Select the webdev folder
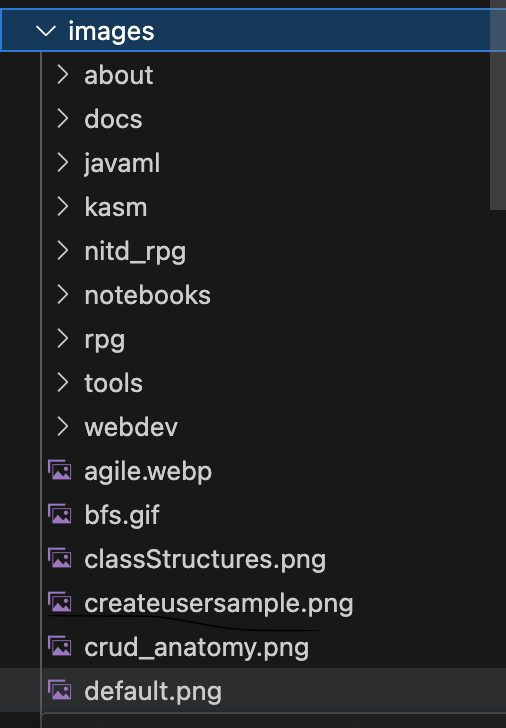Screen dimensions: 506x728 click(x=131, y=427)
